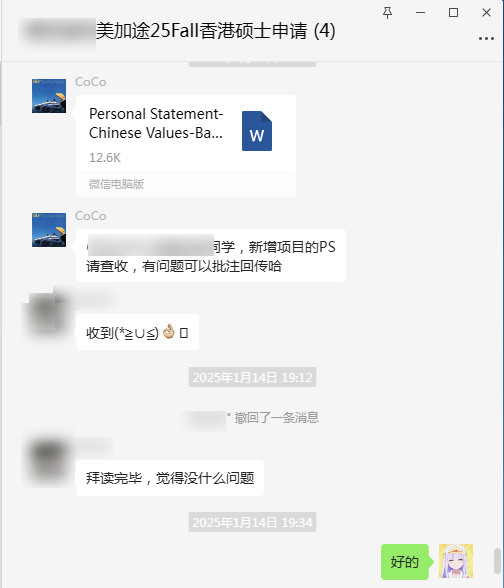504x588 pixels.
Task: Click the 收到 reply message bubble
Action: pyautogui.click(x=137, y=332)
